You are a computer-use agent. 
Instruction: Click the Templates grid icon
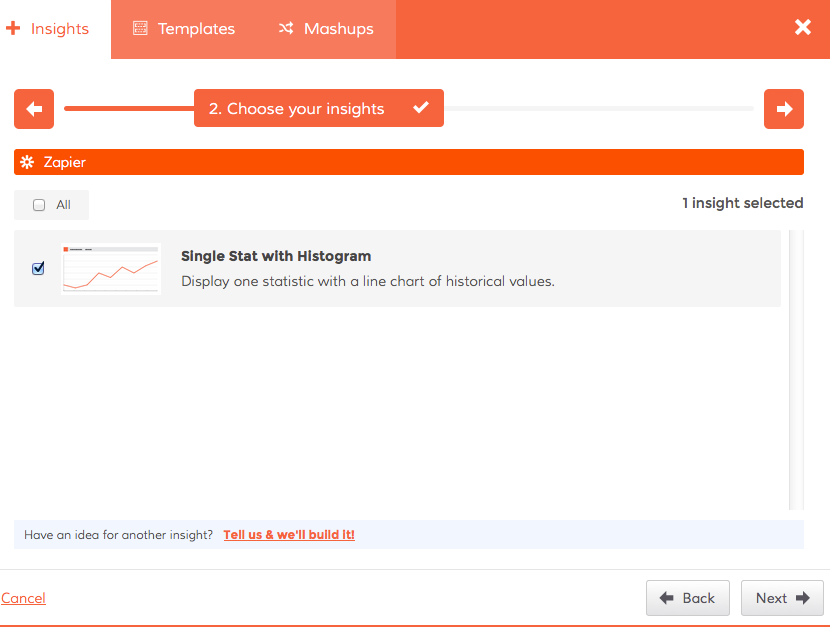click(x=140, y=28)
